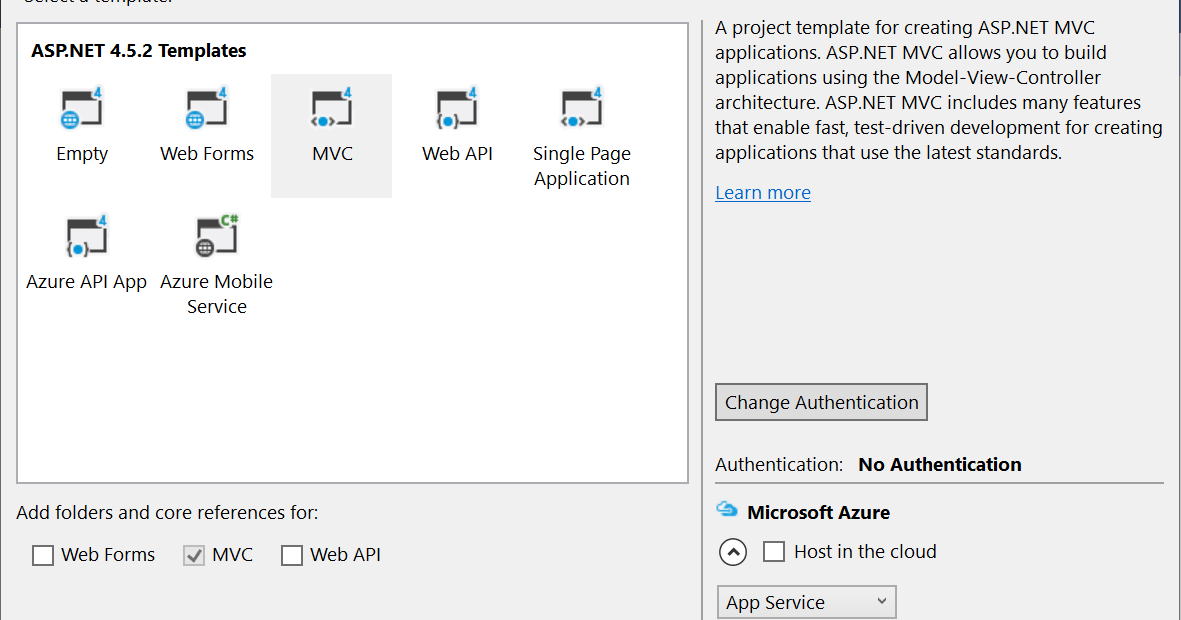
Task: Open the Learn more link
Action: [x=763, y=193]
